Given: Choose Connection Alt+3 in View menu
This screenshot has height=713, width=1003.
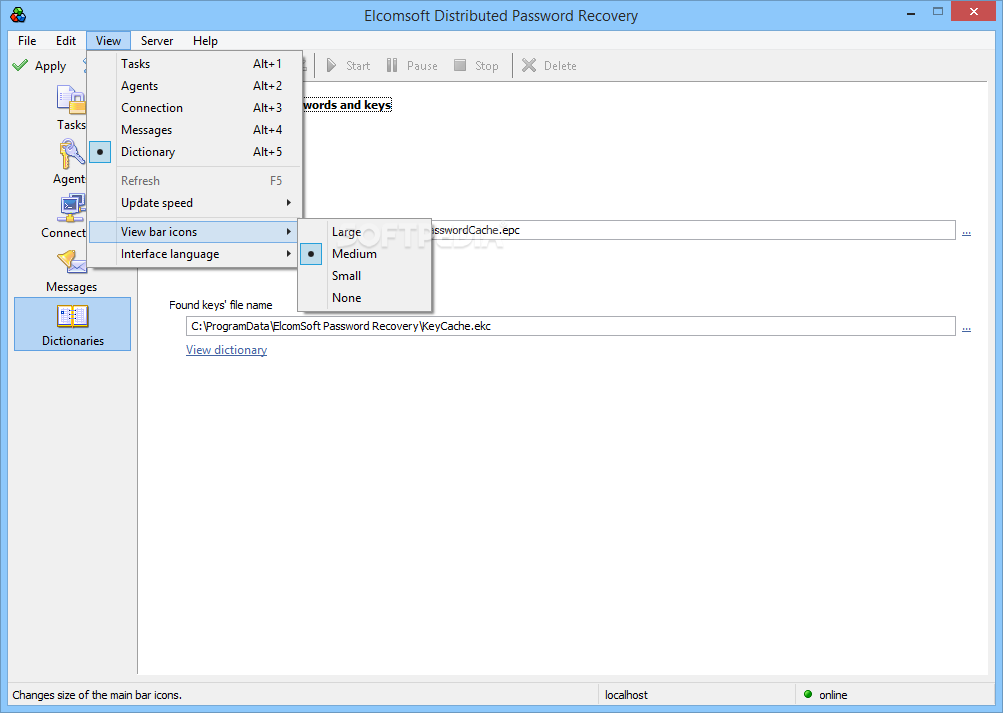Looking at the screenshot, I should click(194, 107).
